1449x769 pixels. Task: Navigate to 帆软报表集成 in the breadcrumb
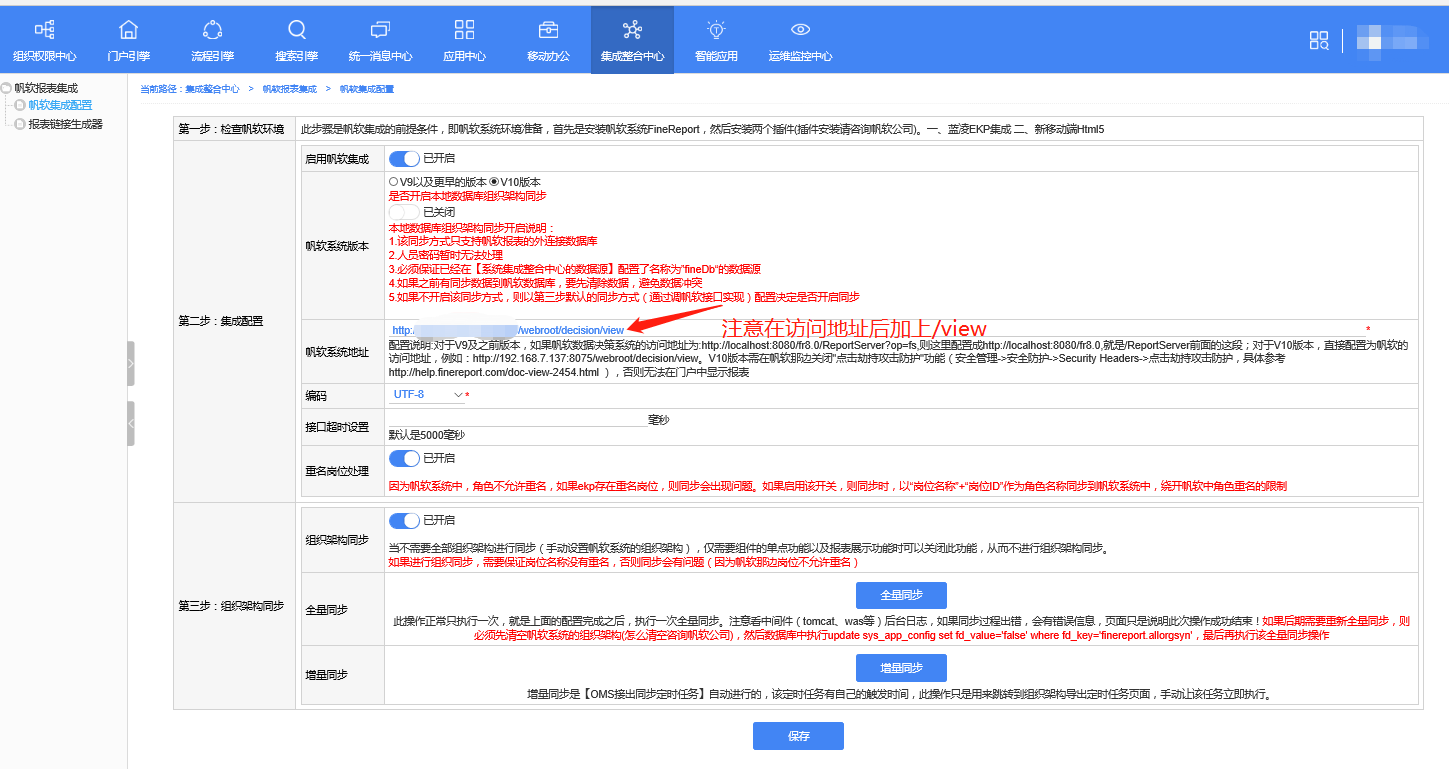289,89
